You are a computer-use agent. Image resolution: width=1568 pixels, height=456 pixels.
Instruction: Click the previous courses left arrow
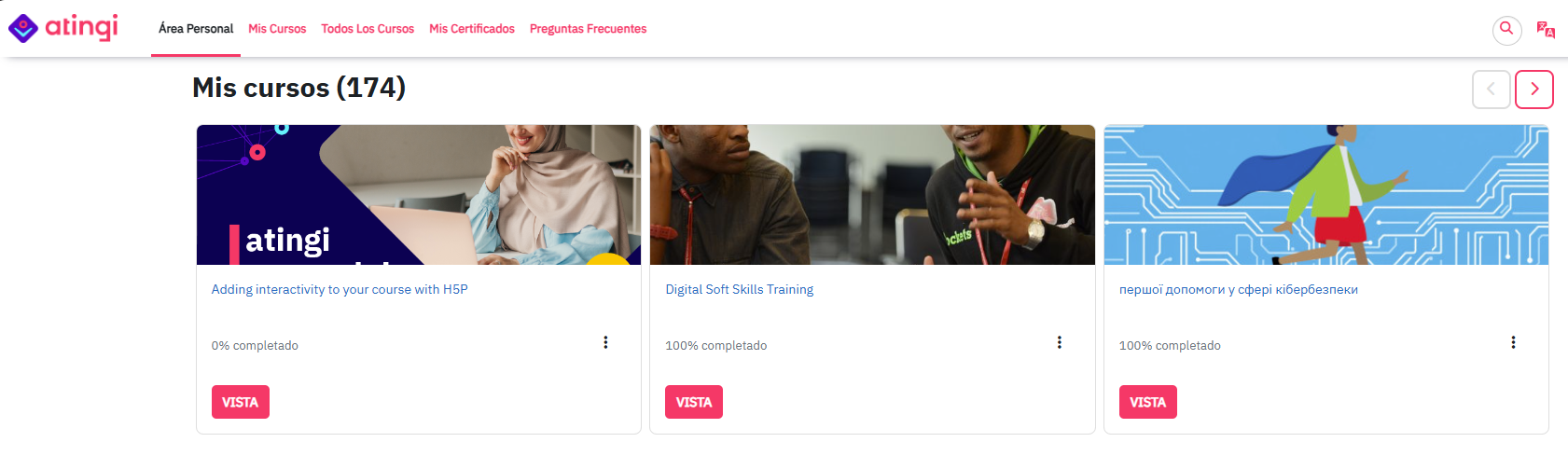[x=1492, y=90]
